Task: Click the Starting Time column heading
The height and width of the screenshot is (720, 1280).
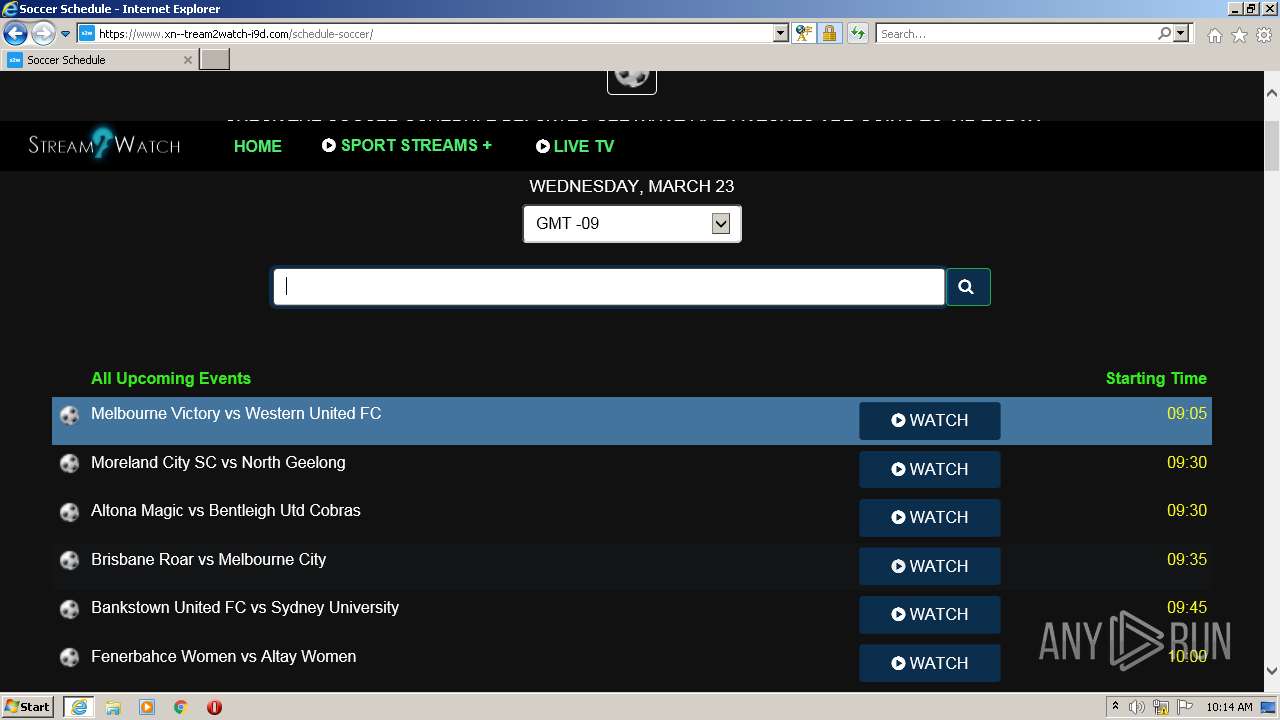Action: pyautogui.click(x=1156, y=378)
